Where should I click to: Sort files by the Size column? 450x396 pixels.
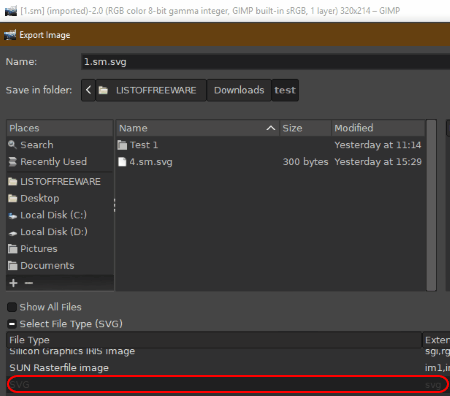pos(305,128)
